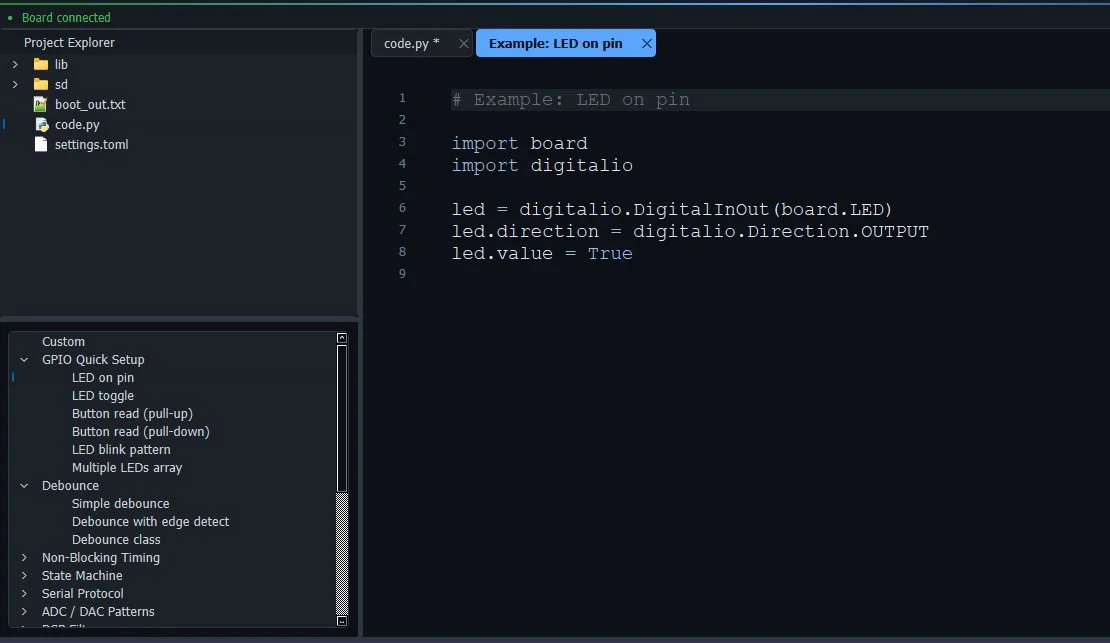This screenshot has width=1110, height=643.
Task: Open the Button read (pull-down) example
Action: point(141,431)
